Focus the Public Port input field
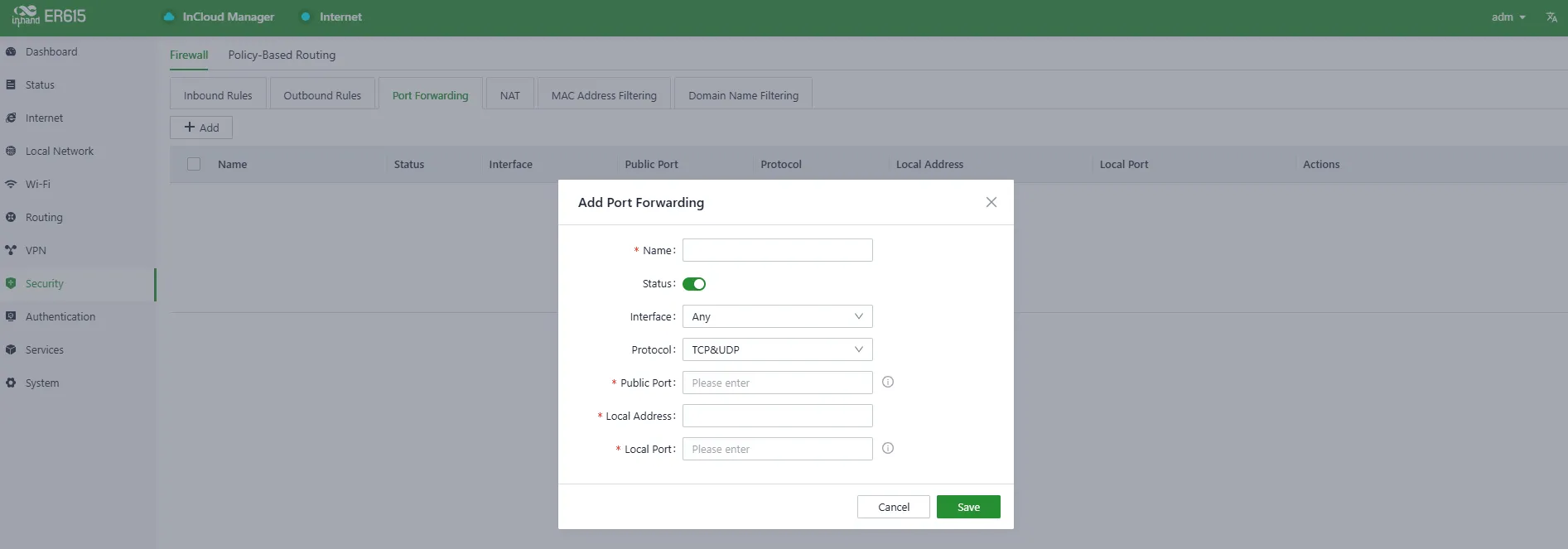The height and width of the screenshot is (549, 1568). [778, 383]
